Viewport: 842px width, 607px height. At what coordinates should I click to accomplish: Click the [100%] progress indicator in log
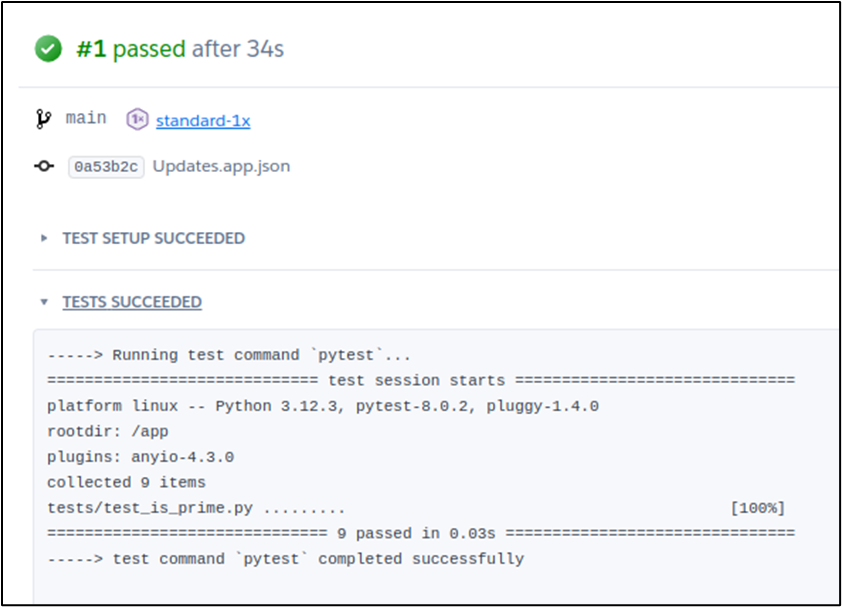click(x=758, y=508)
